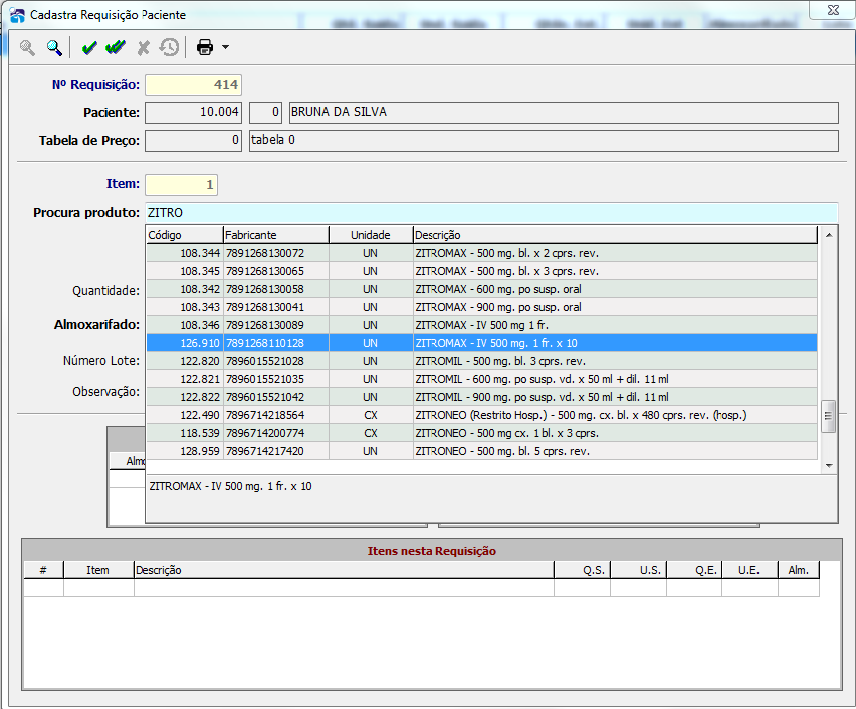Screen dimensions: 856x709
Task: Click the product list Descrição column header
Action: [x=615, y=235]
